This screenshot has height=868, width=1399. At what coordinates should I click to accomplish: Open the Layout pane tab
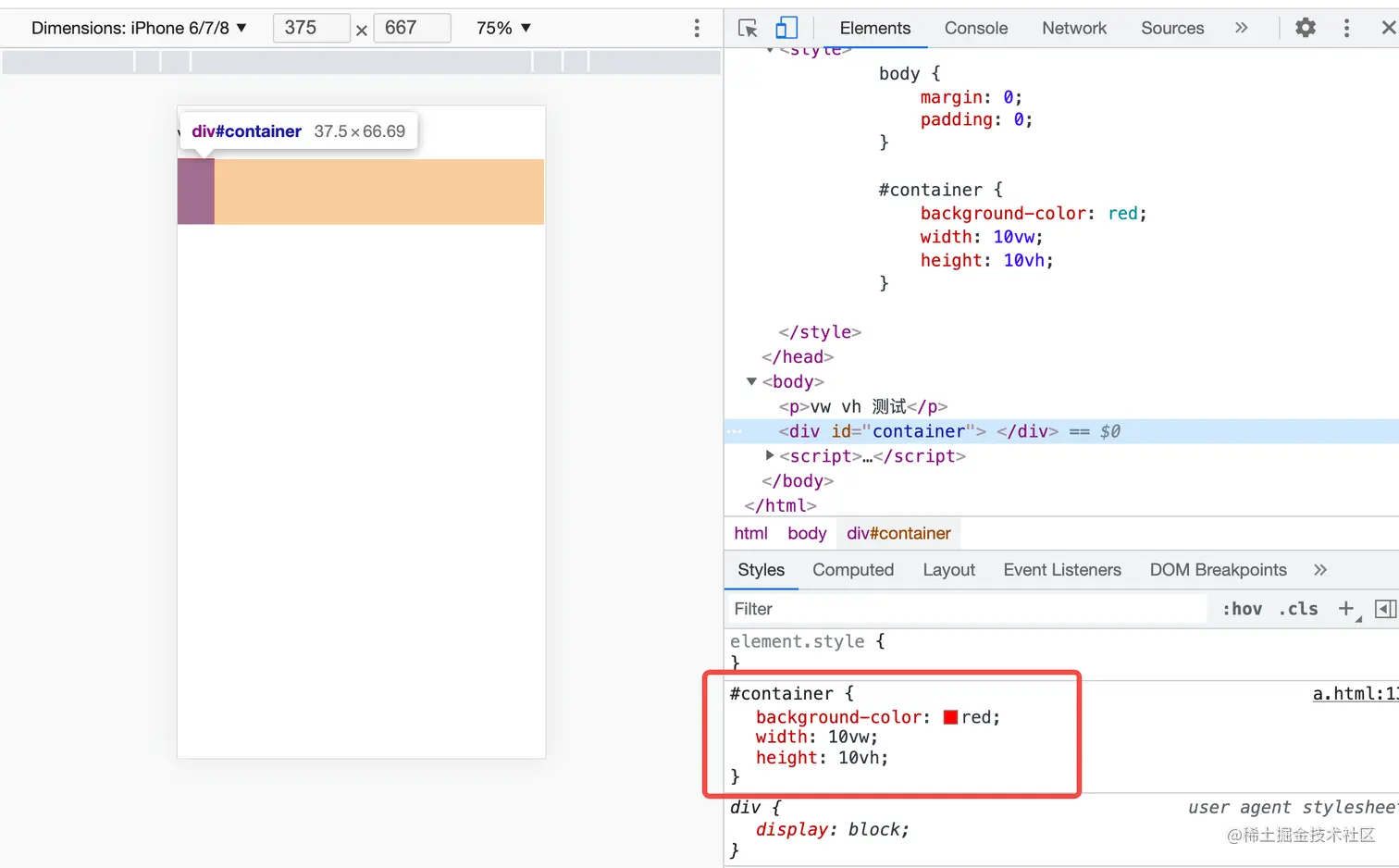coord(948,570)
